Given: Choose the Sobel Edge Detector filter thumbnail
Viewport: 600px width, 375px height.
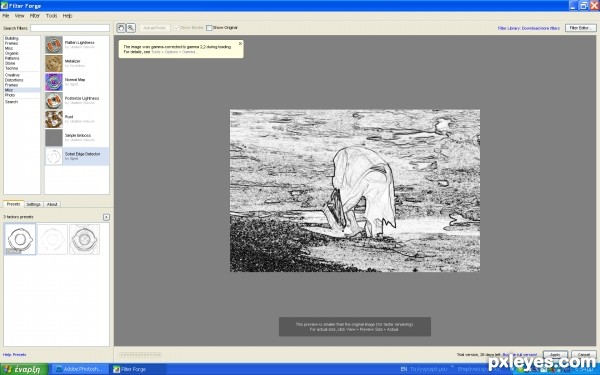Looking at the screenshot, I should click(54, 156).
